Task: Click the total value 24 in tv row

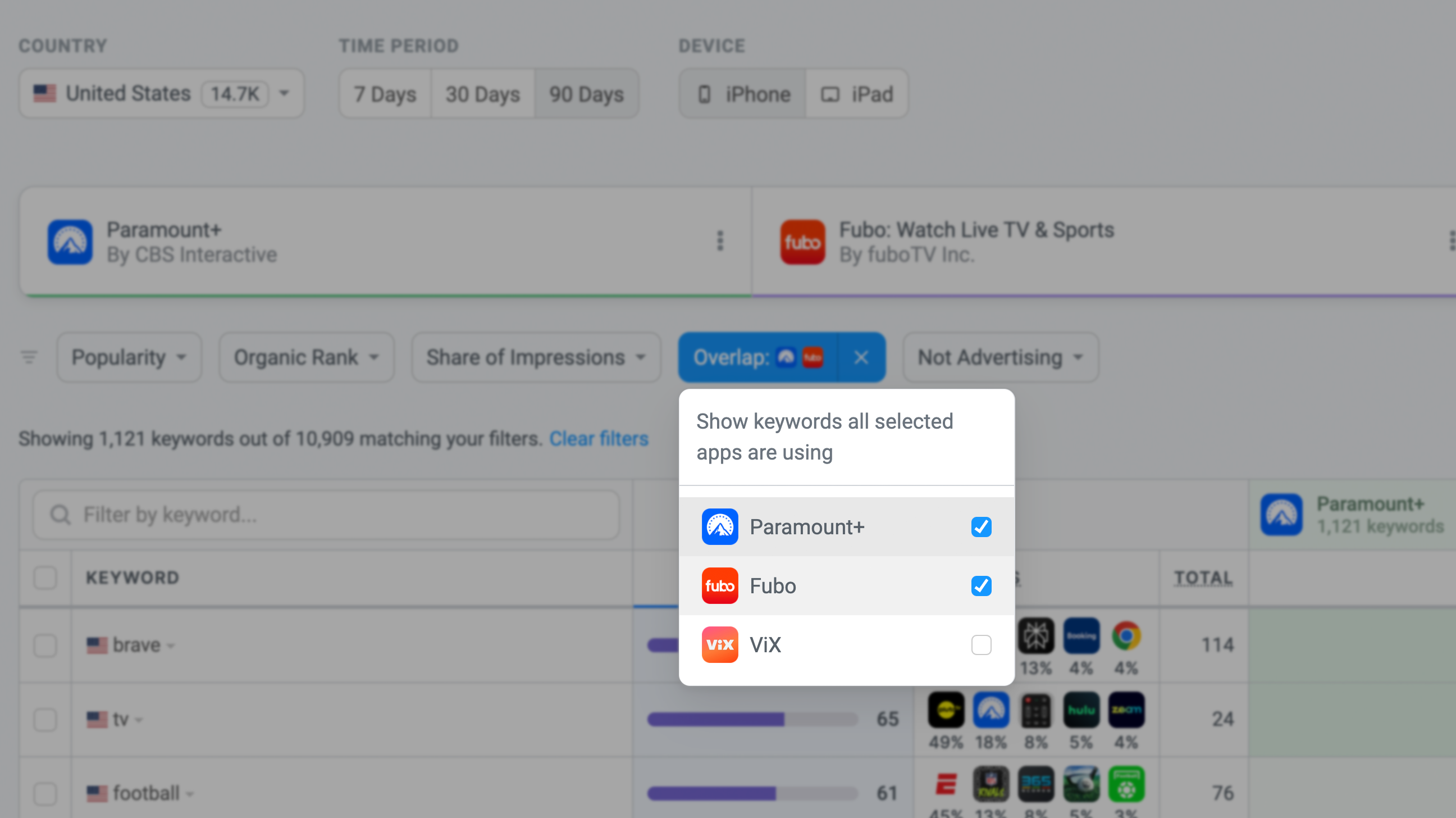Action: tap(1222, 719)
